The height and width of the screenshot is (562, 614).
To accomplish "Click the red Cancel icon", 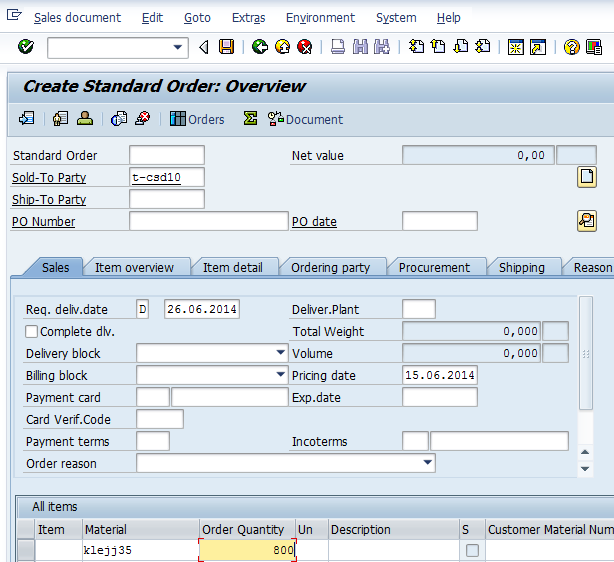I will [x=305, y=47].
